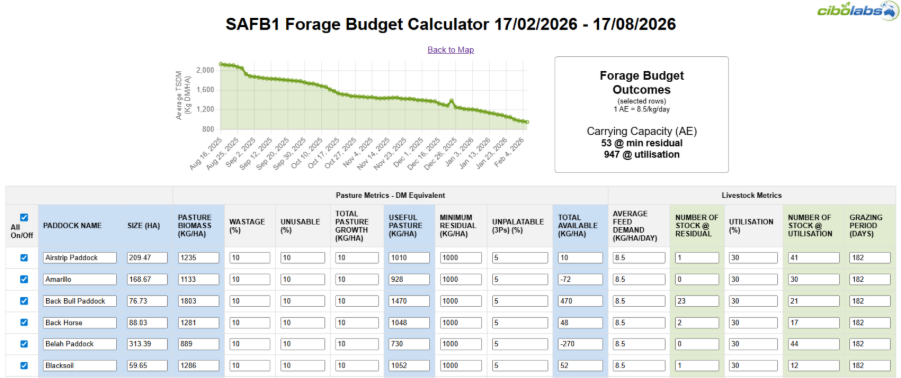Edit Airstrip Paddock minimum residual field
The height and width of the screenshot is (378, 901).
click(x=461, y=258)
